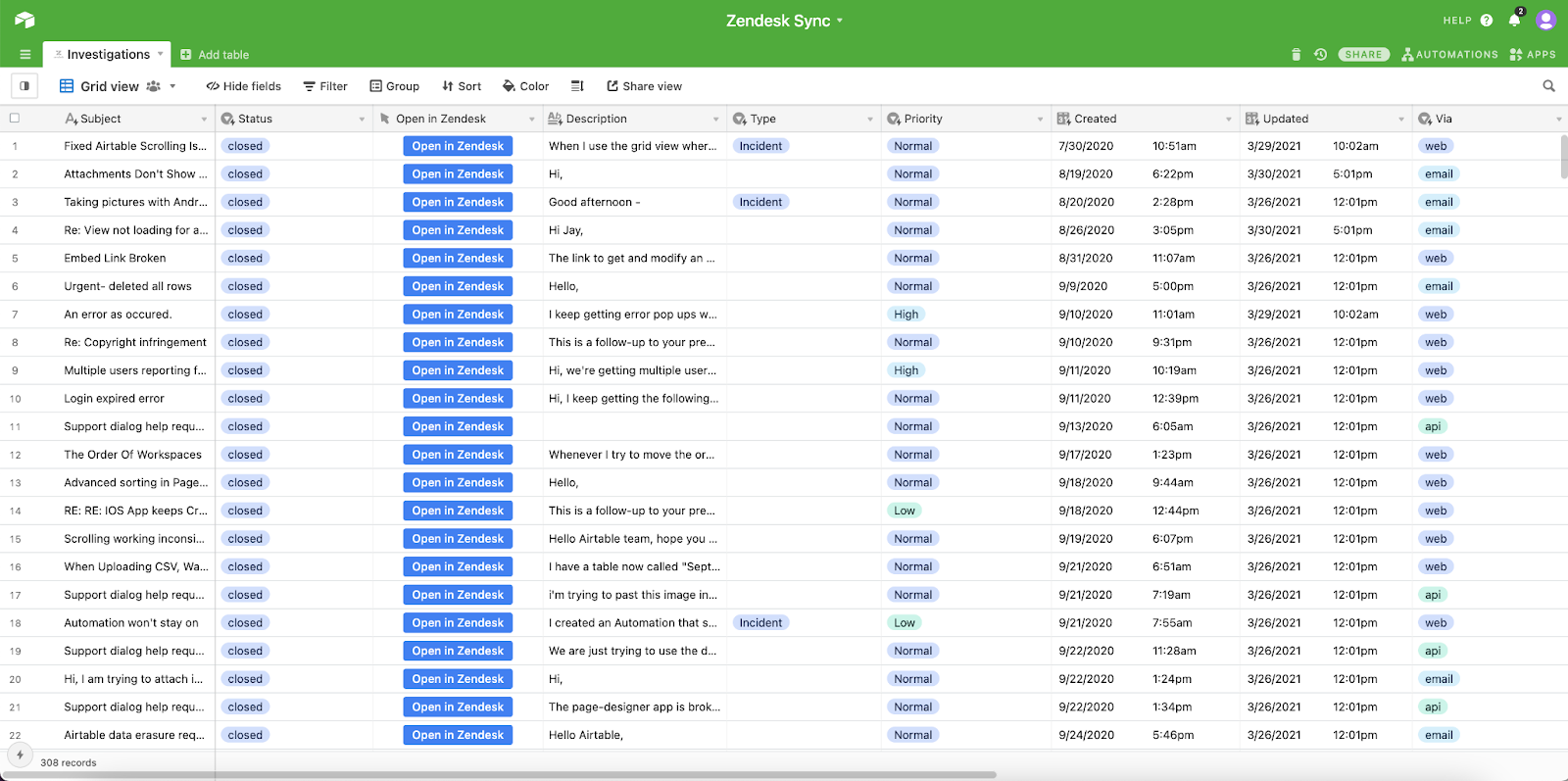Click Open in Zendesk for Automation won't stay on
The height and width of the screenshot is (781, 1568).
pos(458,623)
